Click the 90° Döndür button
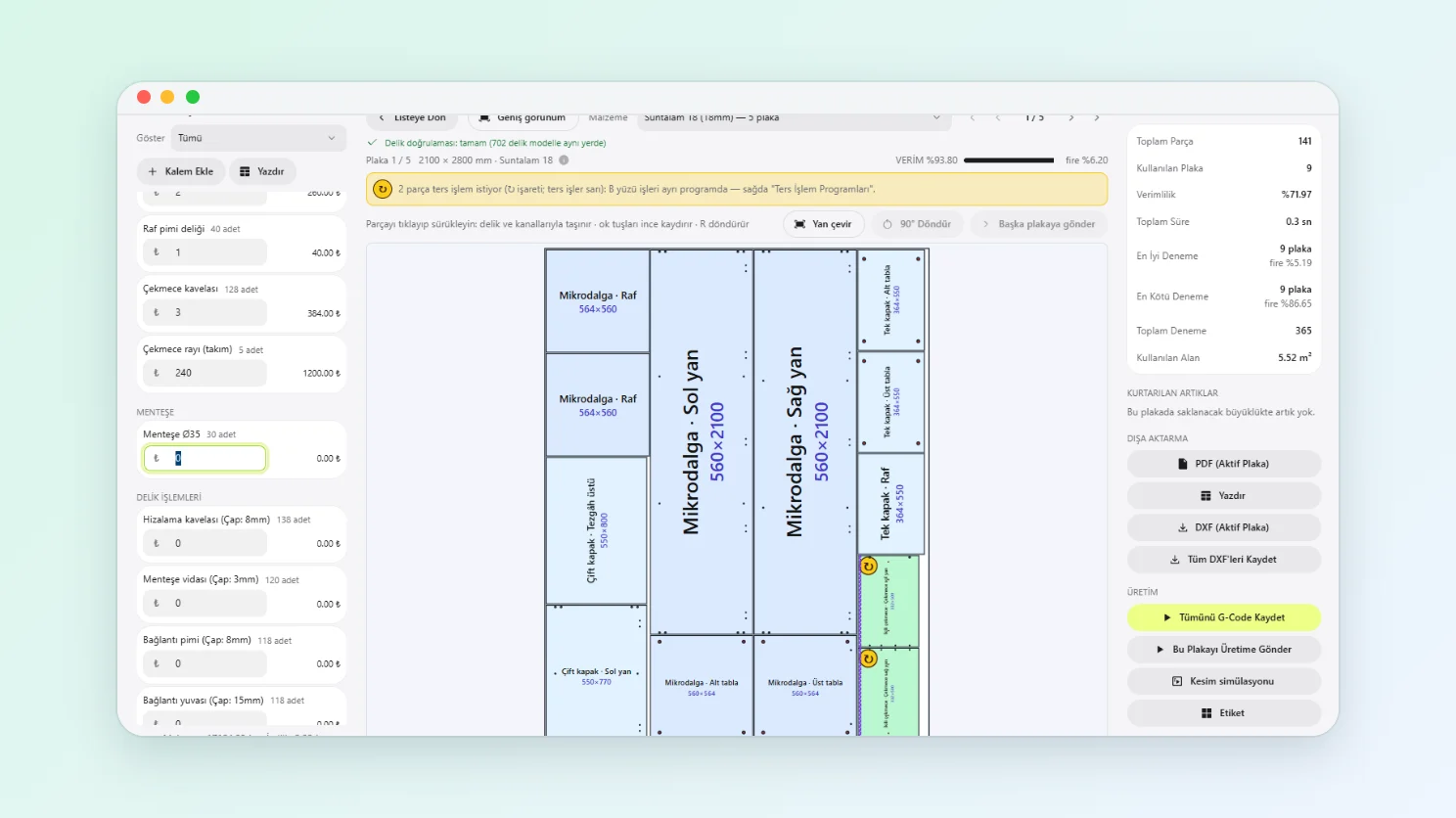The width and height of the screenshot is (1456, 818). tap(917, 224)
